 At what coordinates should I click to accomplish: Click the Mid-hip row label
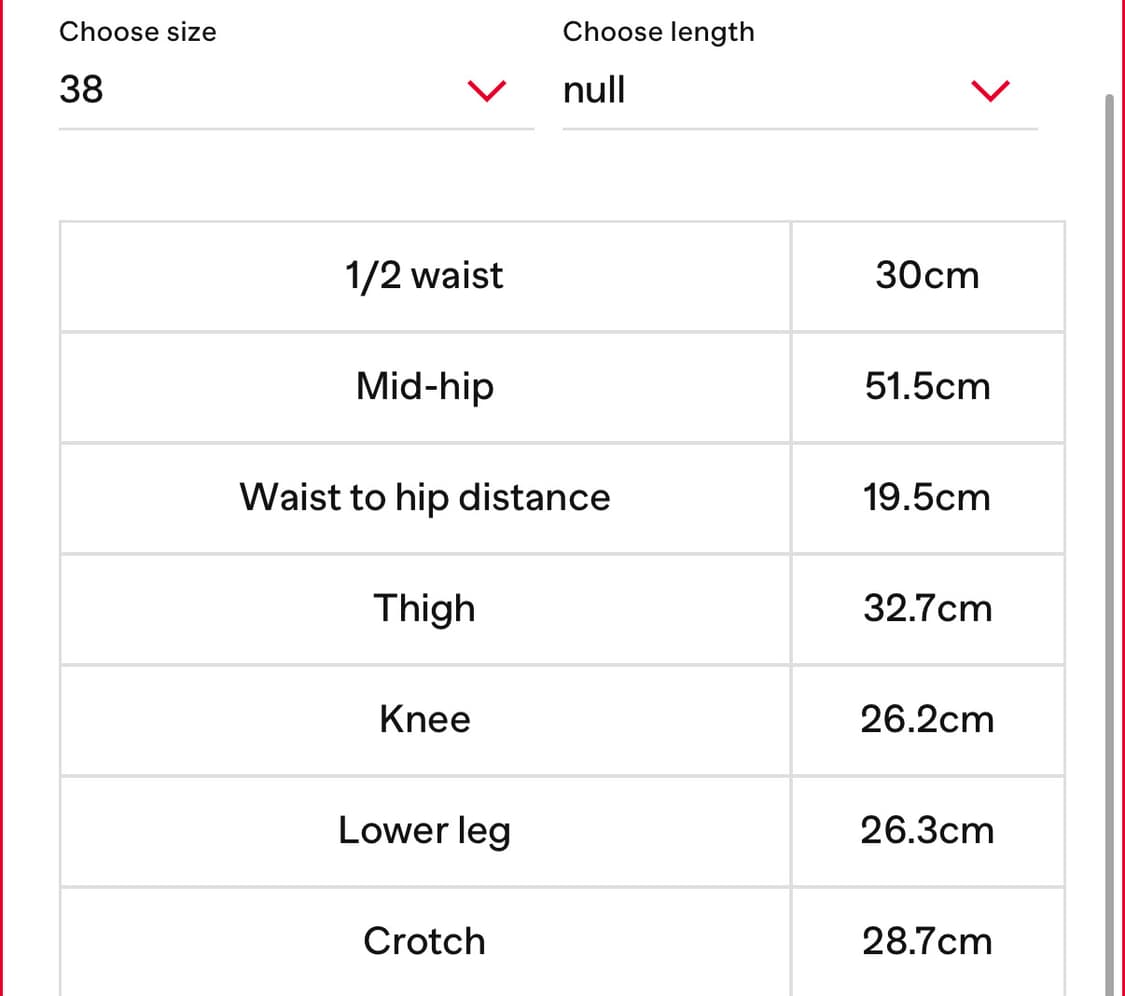425,387
